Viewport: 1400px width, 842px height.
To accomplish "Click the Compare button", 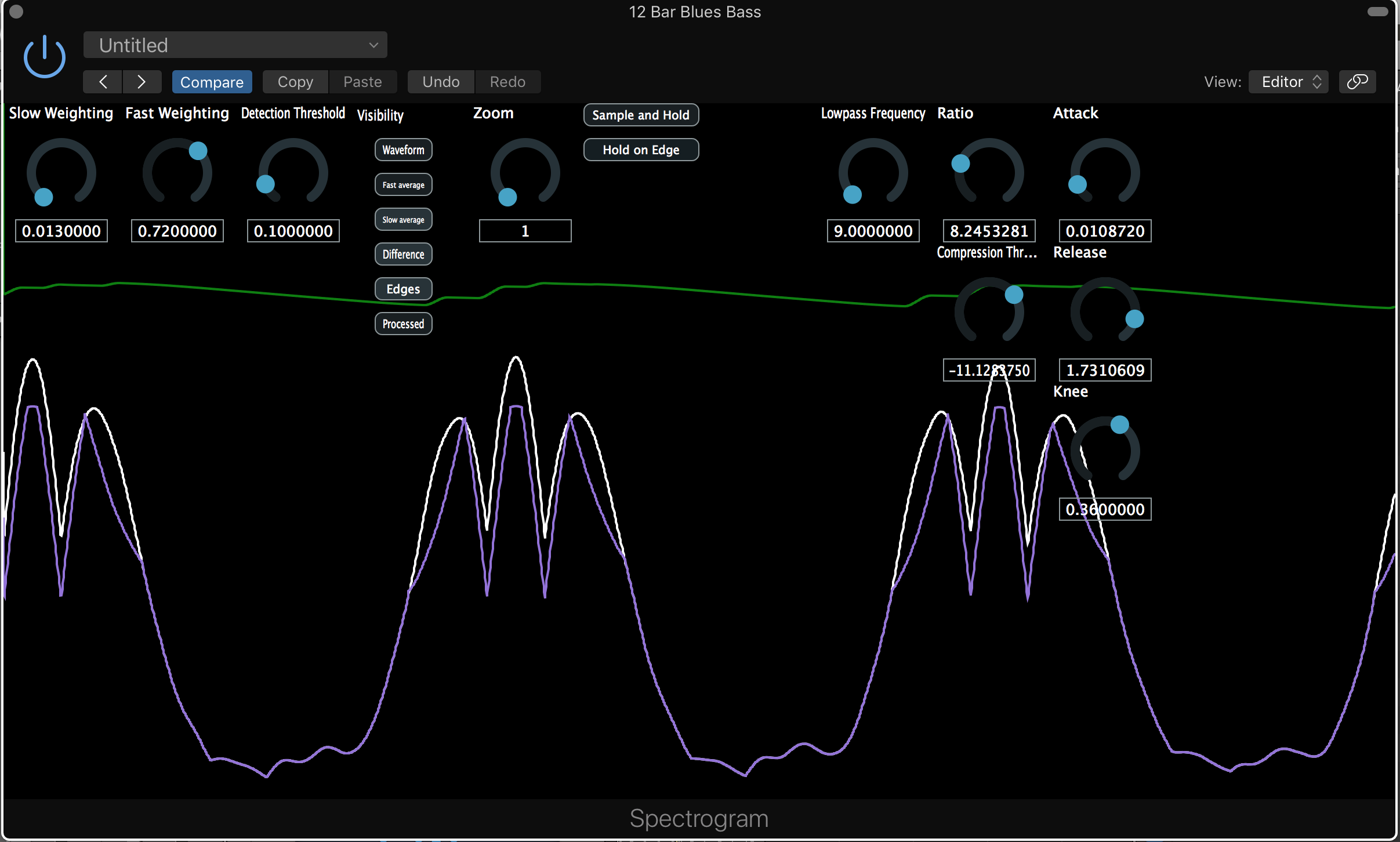I will coord(212,82).
